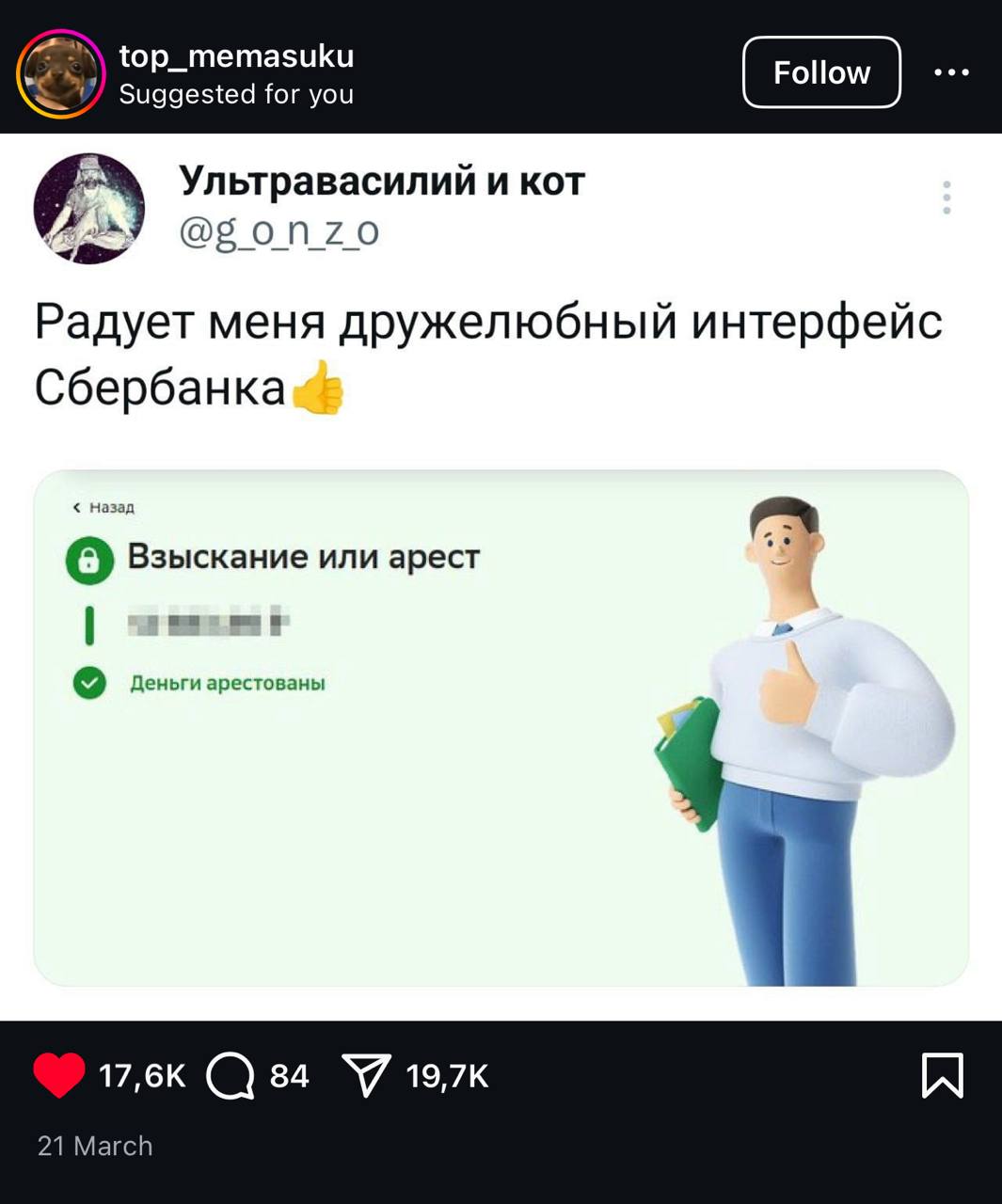
Task: View the 17,6K likes count
Action: tap(142, 1075)
